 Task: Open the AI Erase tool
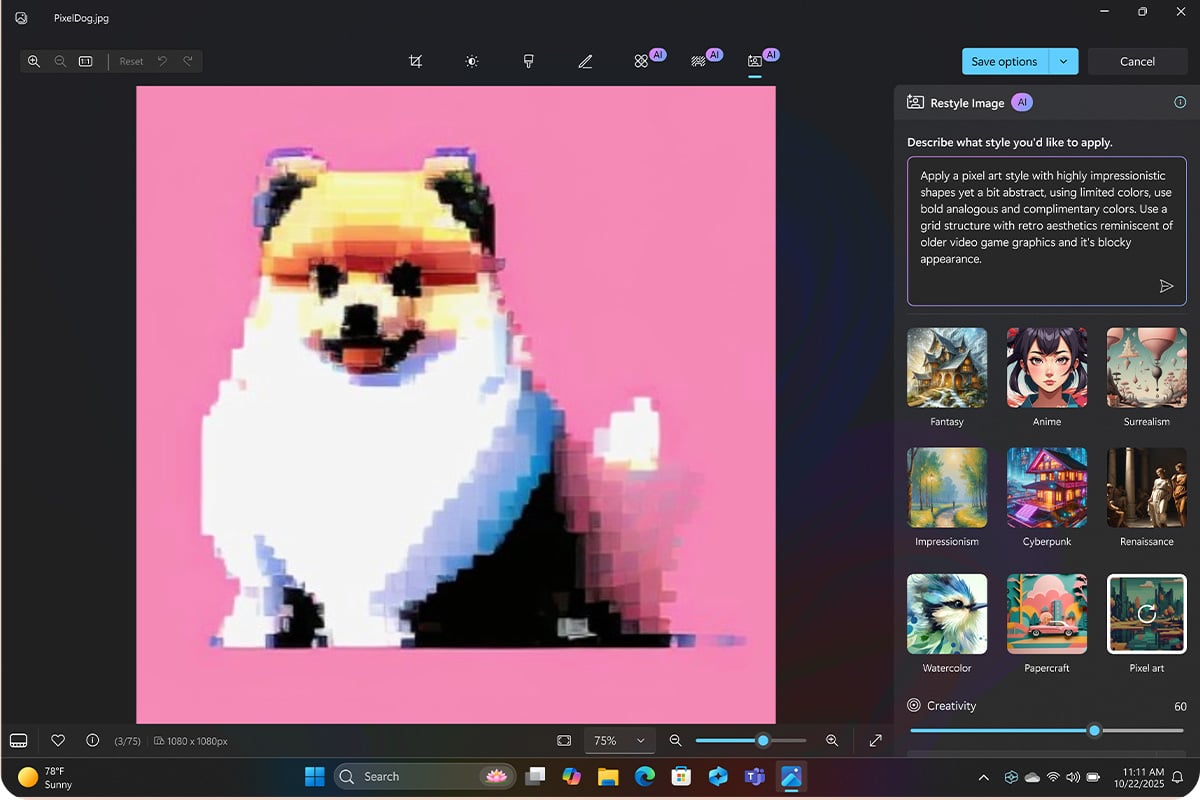click(x=642, y=61)
